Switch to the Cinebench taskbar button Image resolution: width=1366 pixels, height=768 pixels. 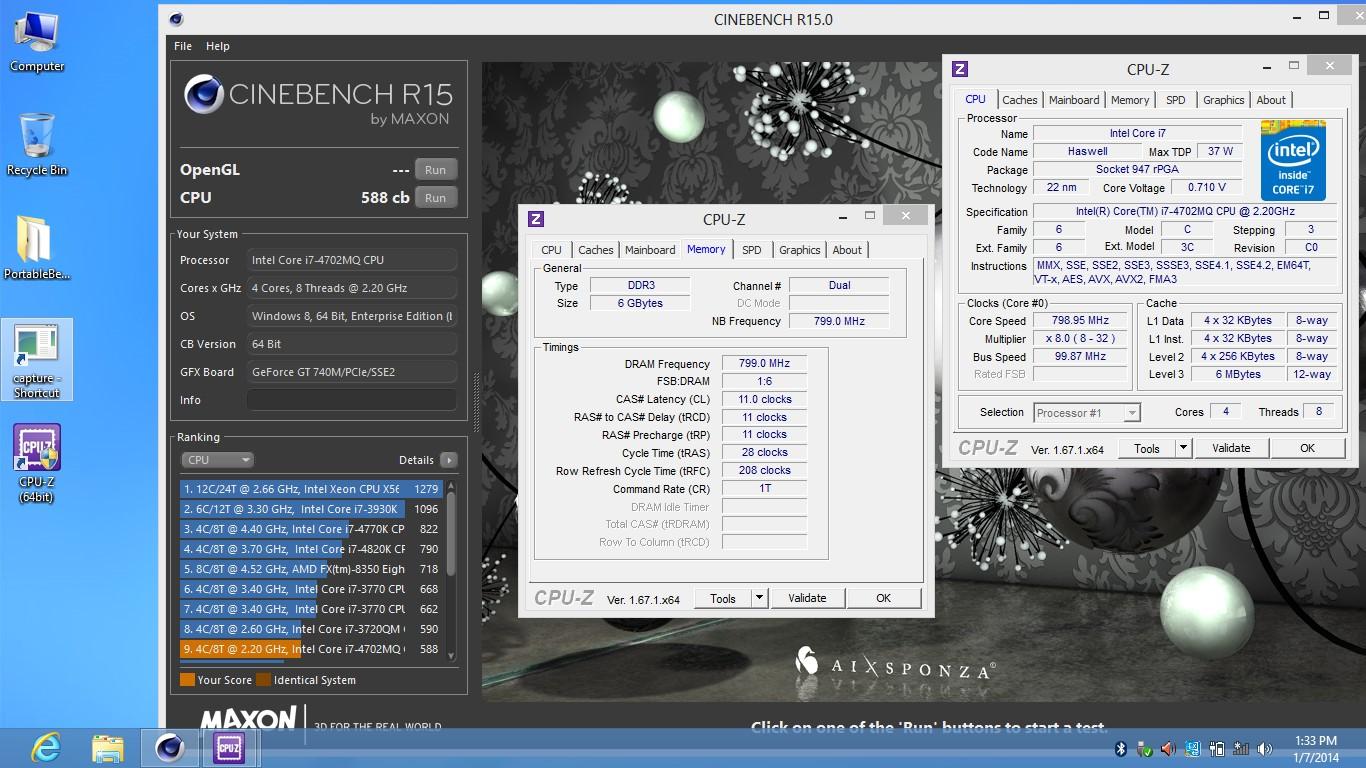coord(169,748)
